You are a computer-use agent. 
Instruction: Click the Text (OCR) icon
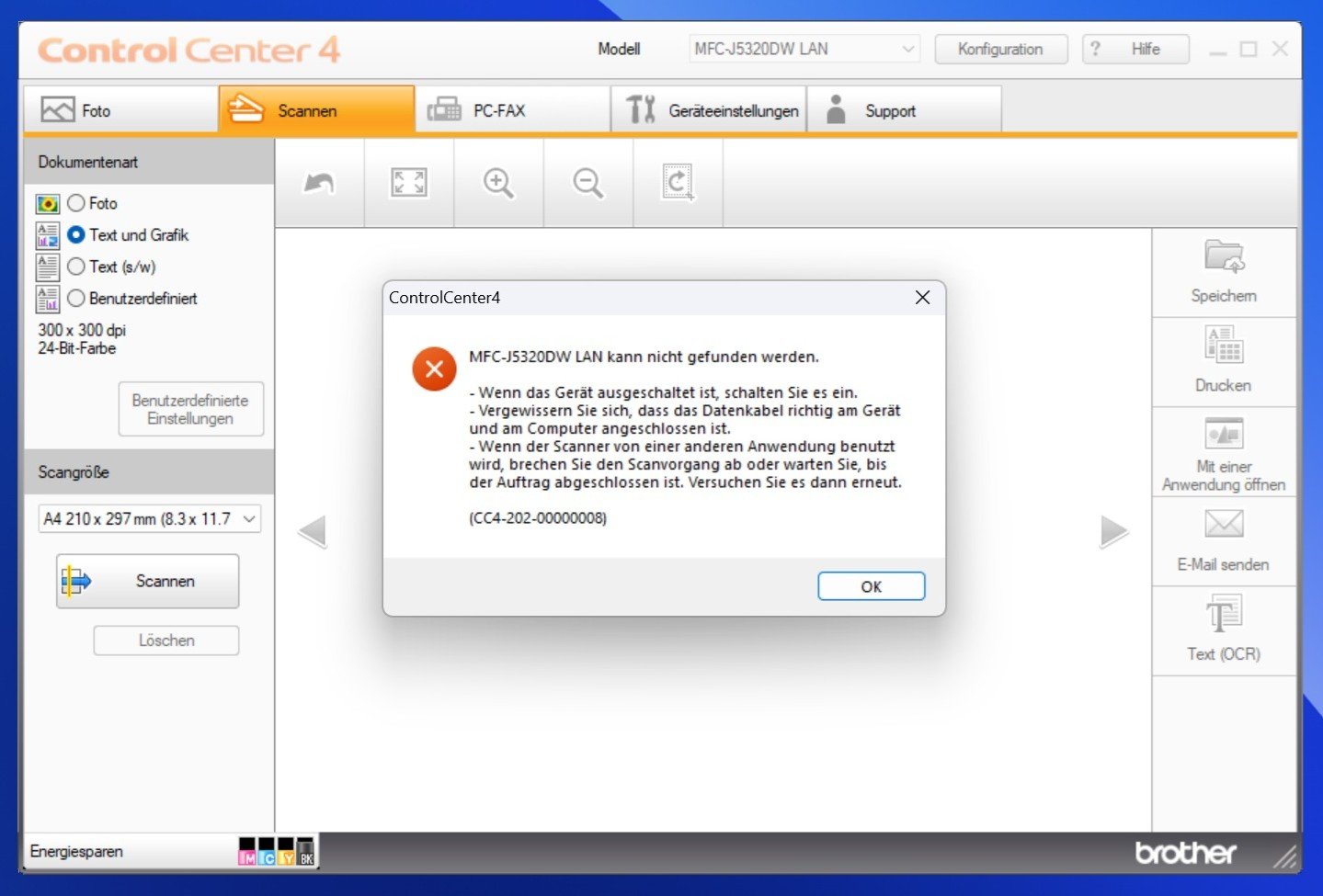tap(1224, 613)
